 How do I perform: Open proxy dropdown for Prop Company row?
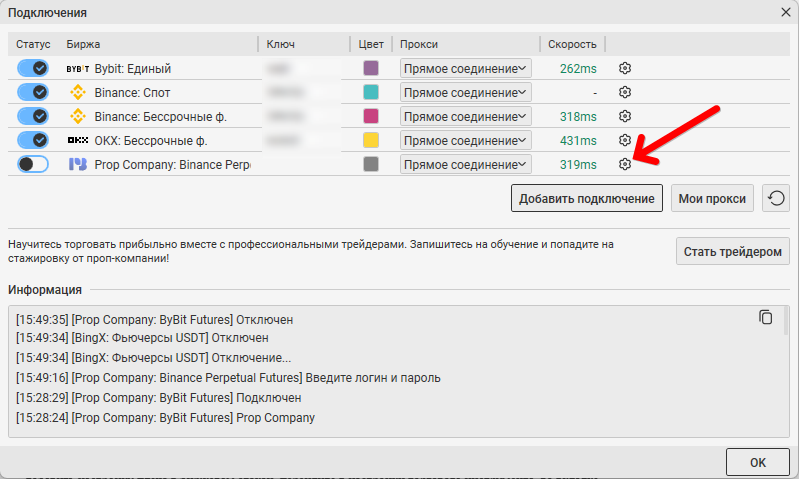pyautogui.click(x=466, y=164)
